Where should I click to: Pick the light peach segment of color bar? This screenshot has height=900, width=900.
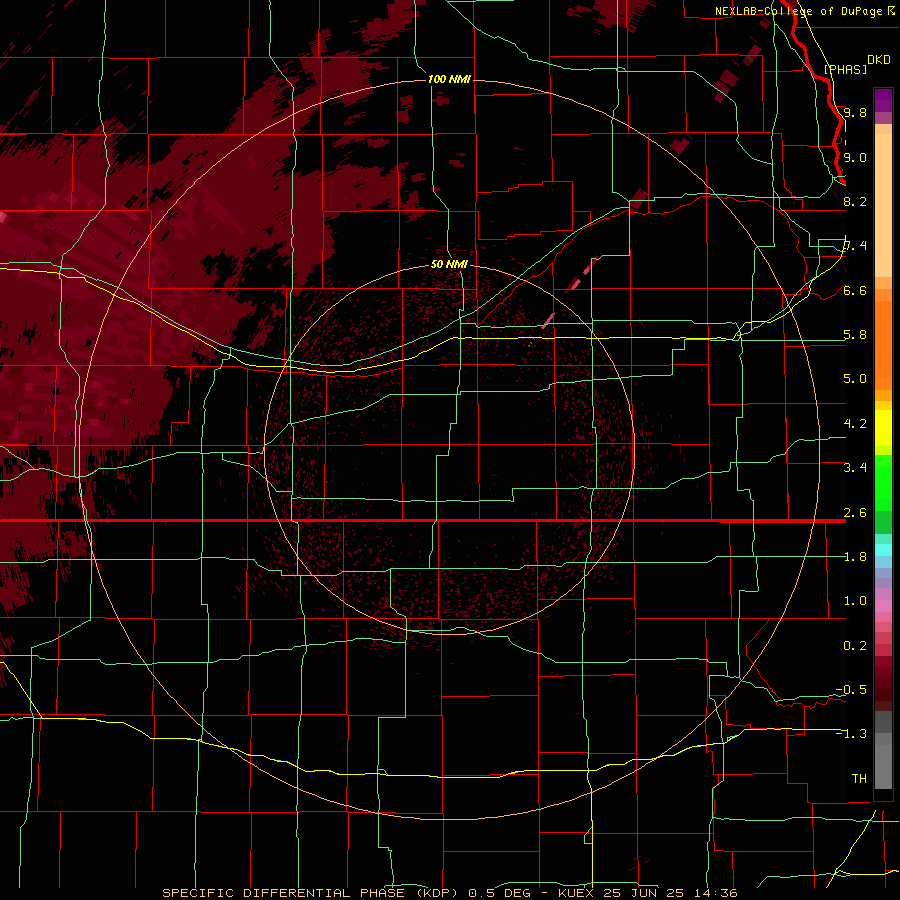click(x=883, y=205)
